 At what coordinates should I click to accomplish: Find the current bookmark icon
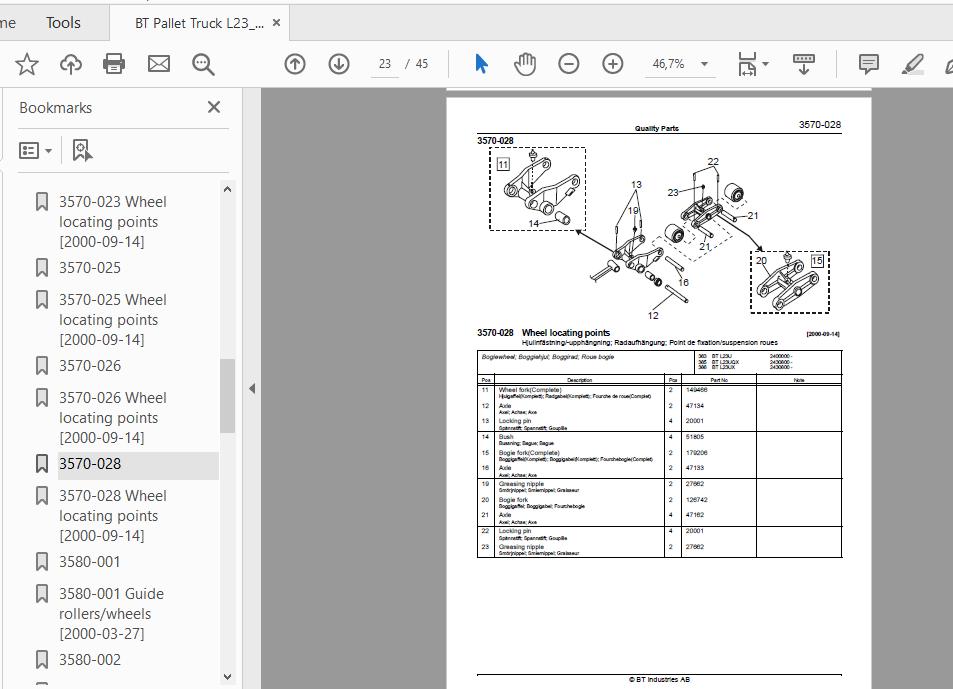[81, 150]
